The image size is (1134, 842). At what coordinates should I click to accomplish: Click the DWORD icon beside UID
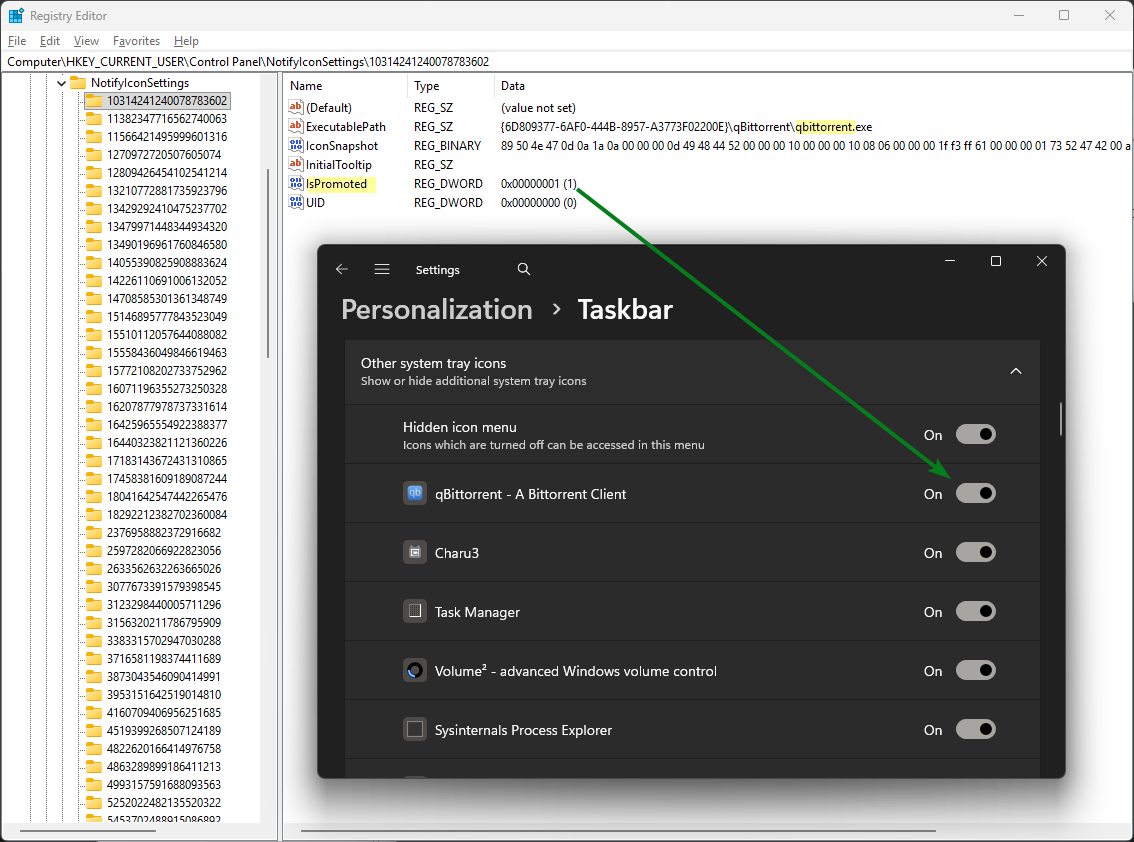(x=296, y=202)
